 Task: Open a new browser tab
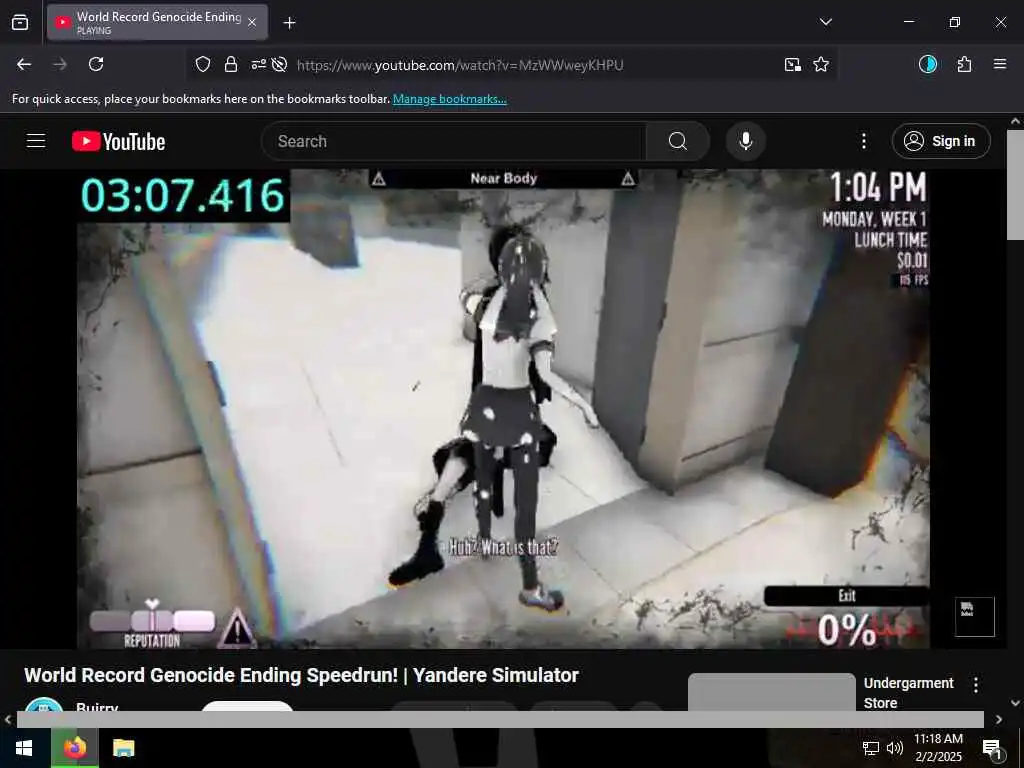[289, 23]
